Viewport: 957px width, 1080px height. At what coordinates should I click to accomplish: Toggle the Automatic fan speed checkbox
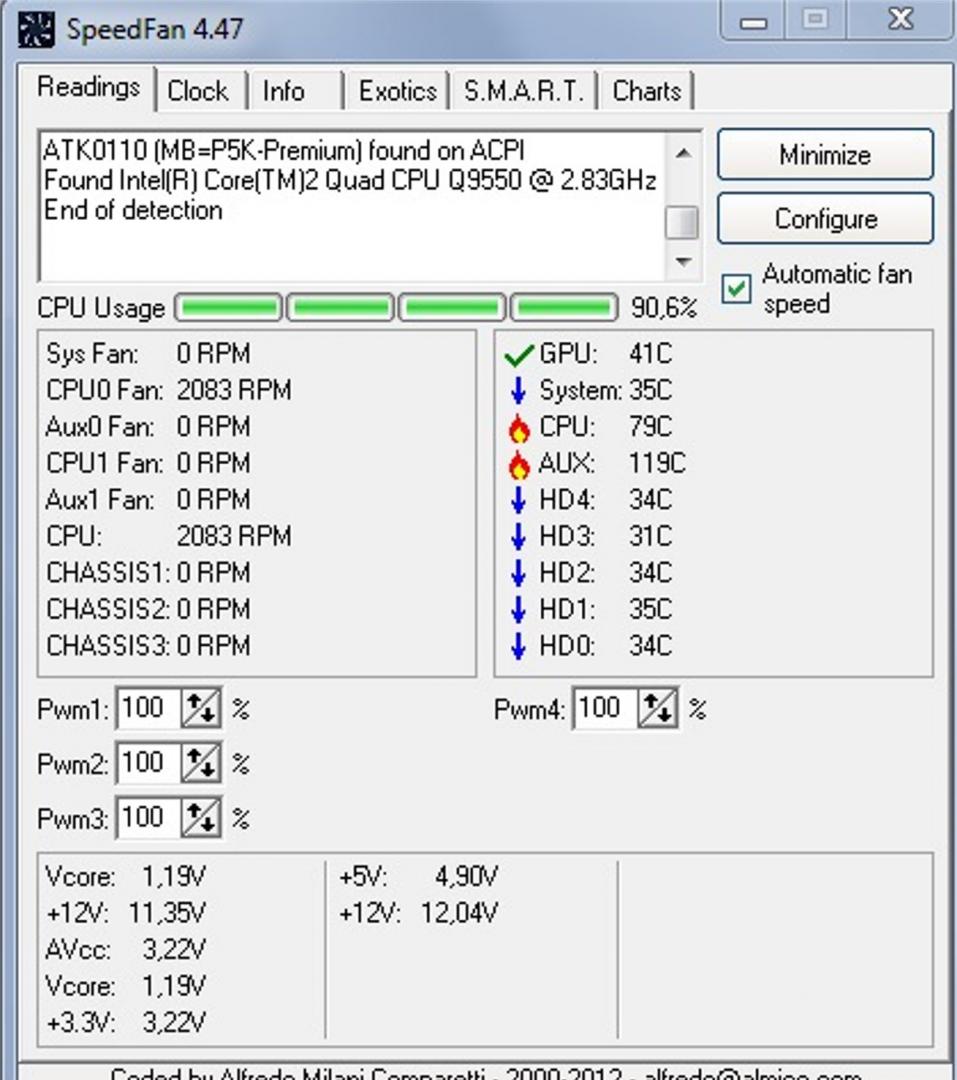[x=736, y=289]
